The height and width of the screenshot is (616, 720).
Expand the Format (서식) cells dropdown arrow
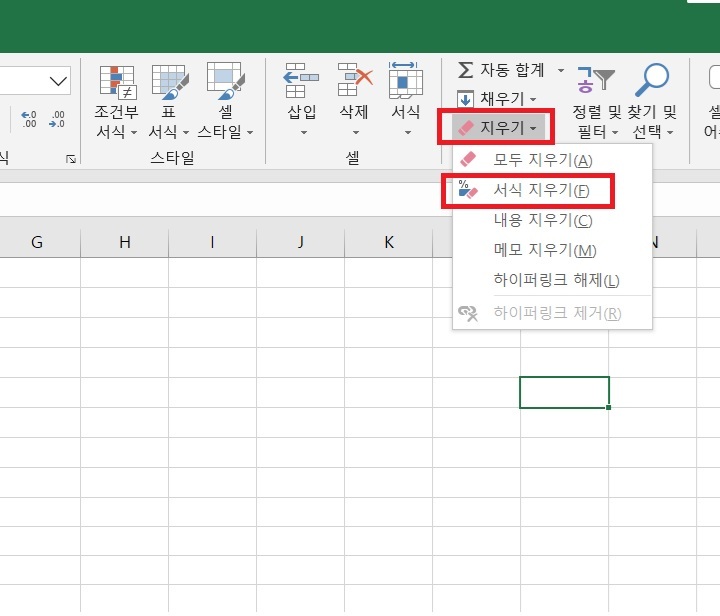click(407, 133)
